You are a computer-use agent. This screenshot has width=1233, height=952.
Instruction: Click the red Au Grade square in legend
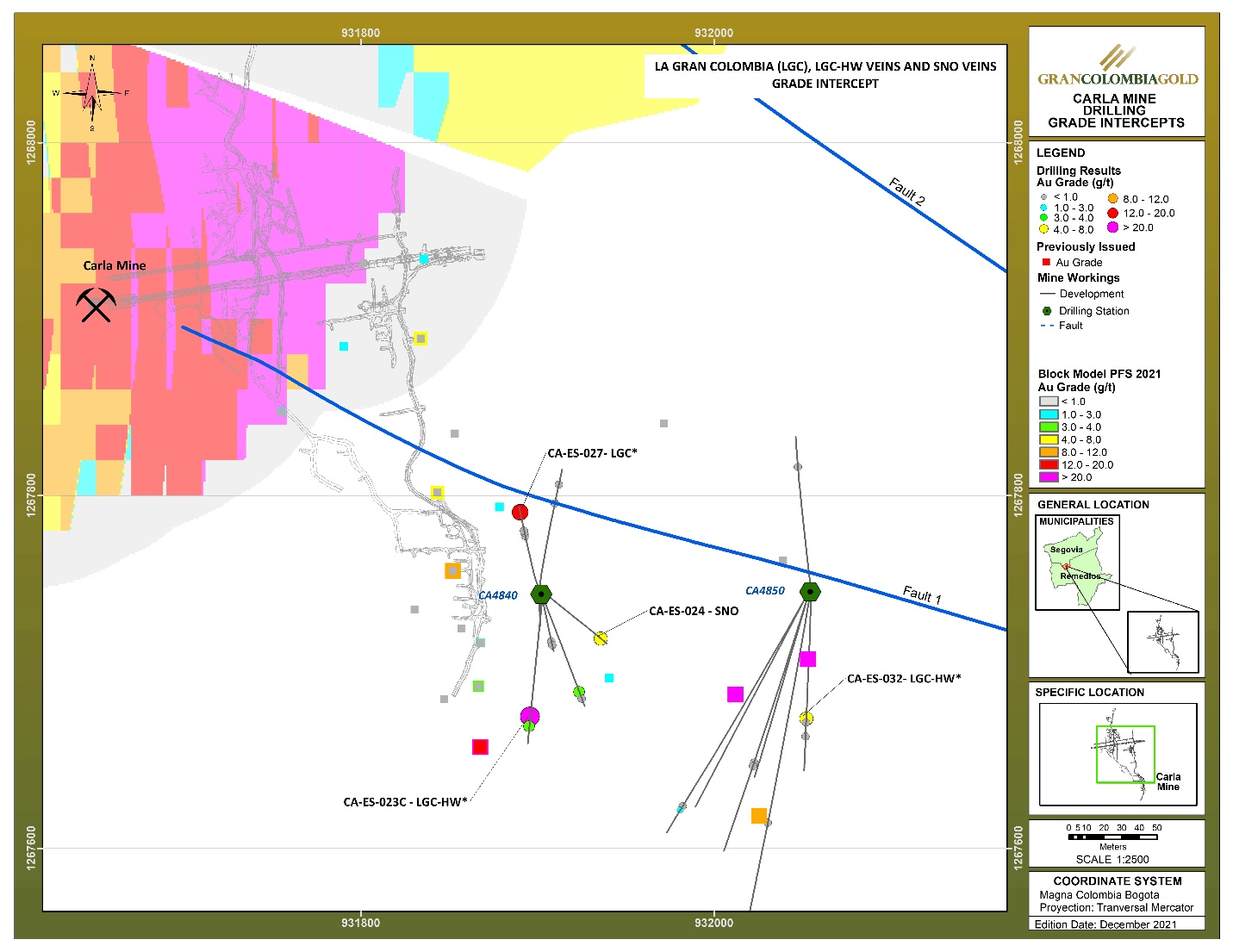click(x=1046, y=262)
